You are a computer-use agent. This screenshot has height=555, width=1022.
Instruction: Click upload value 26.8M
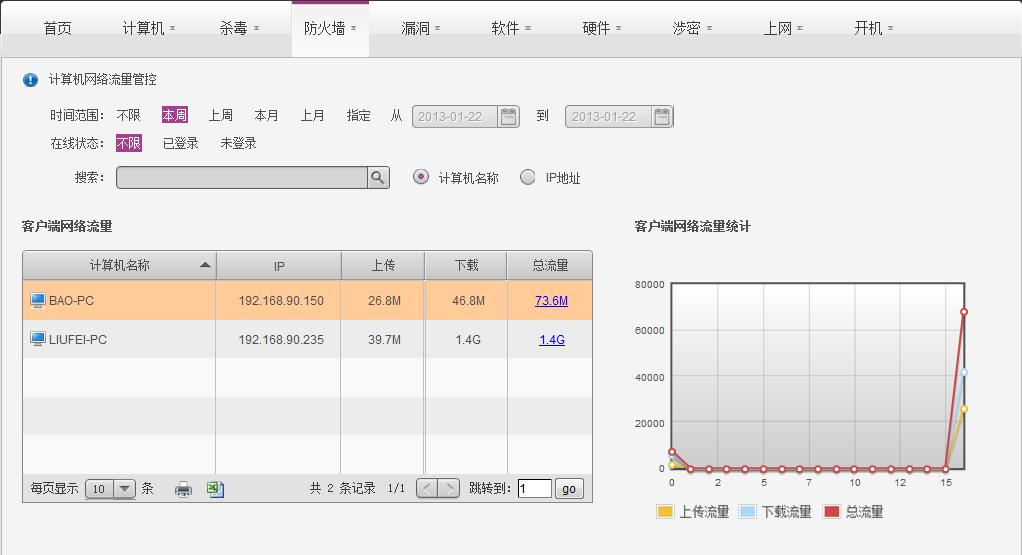[x=384, y=300]
